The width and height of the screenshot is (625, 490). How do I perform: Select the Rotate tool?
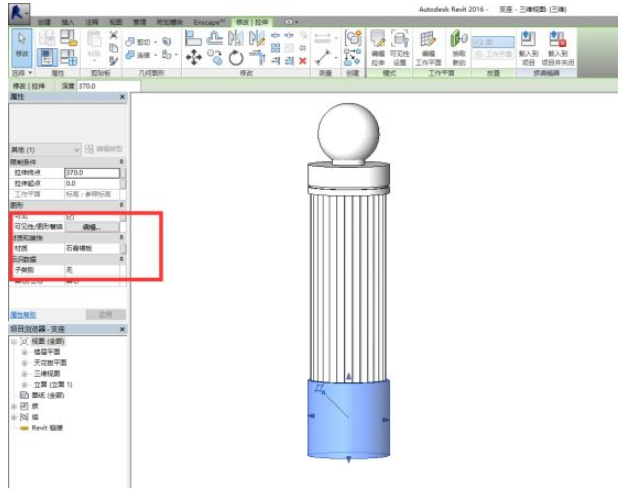(x=236, y=58)
